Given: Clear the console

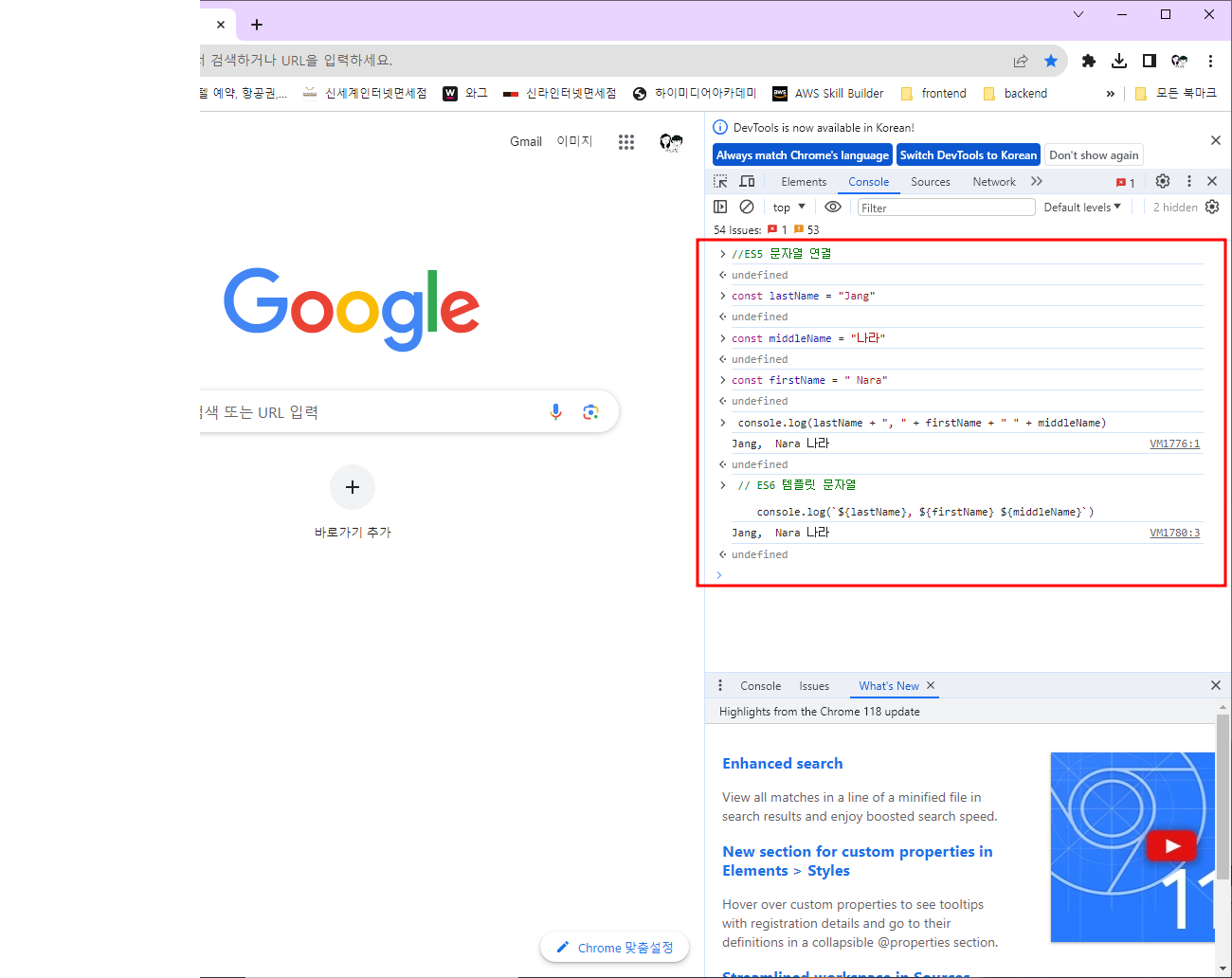Looking at the screenshot, I should [747, 207].
